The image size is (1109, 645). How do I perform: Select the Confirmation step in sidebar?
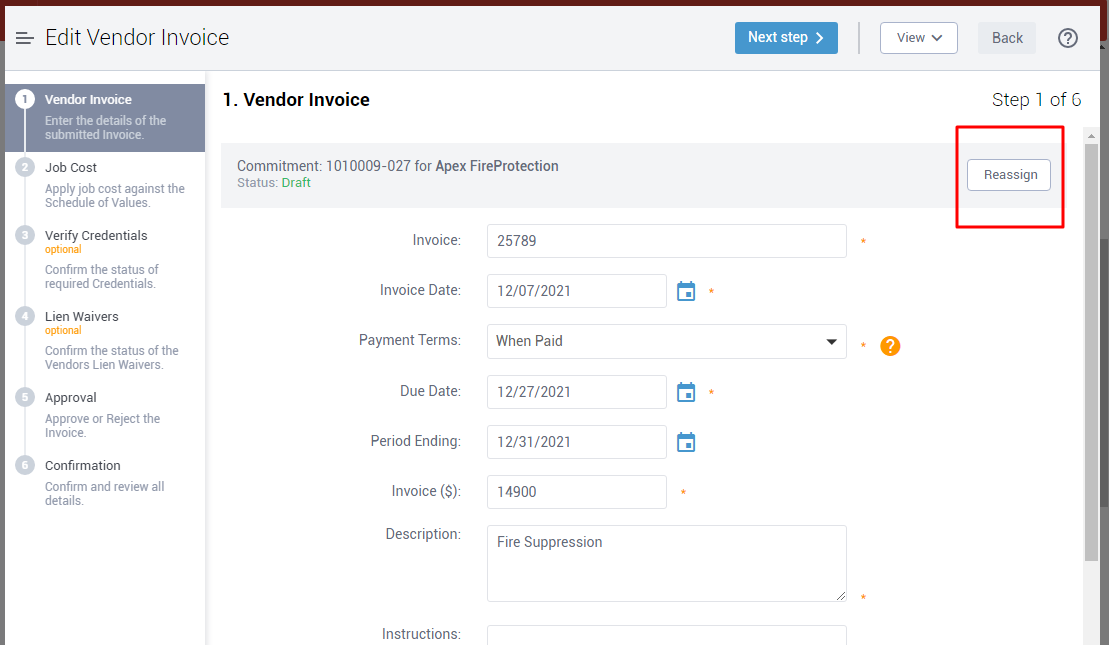(x=83, y=466)
